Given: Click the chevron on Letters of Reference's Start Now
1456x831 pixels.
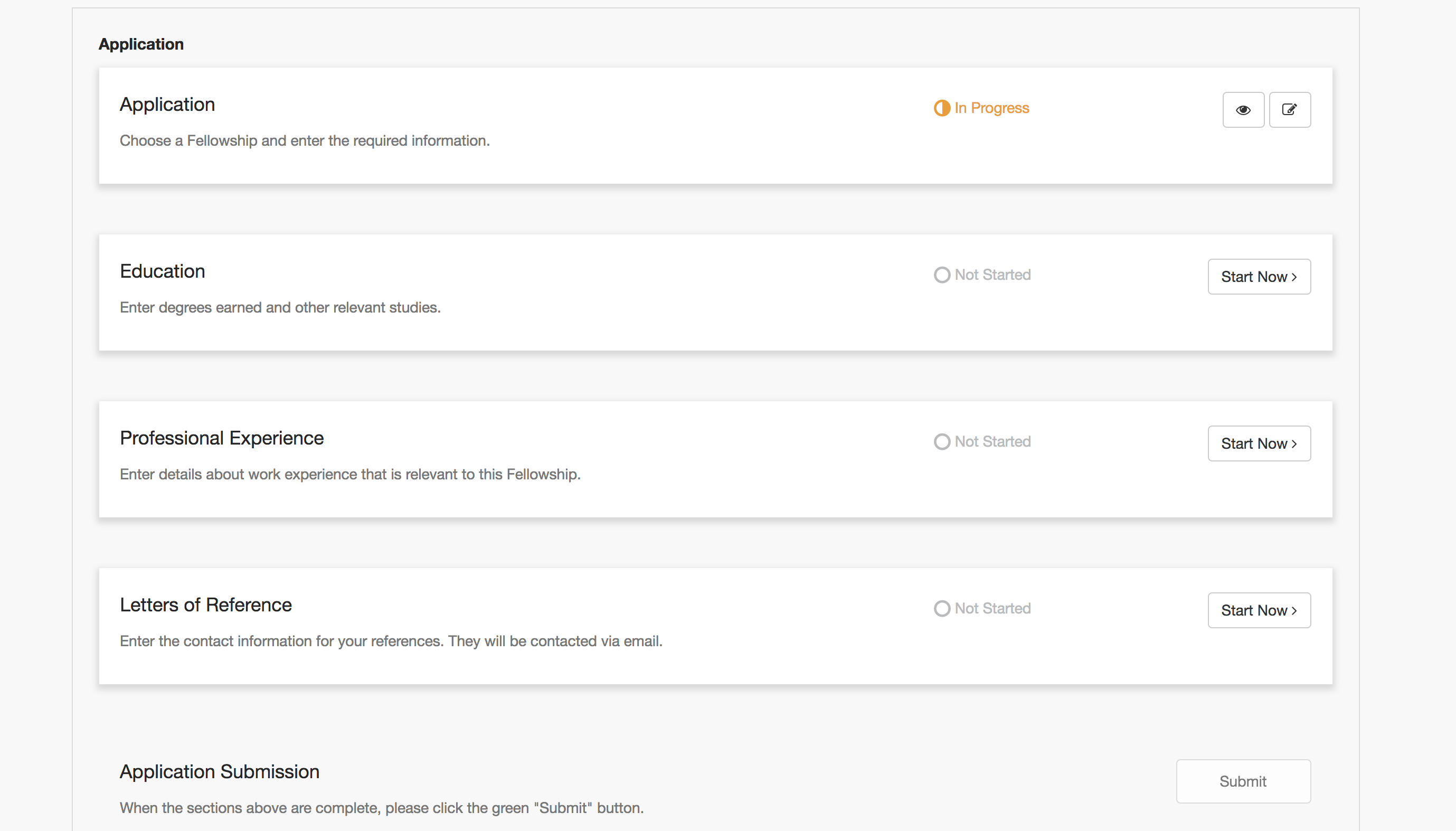Looking at the screenshot, I should point(1294,611).
